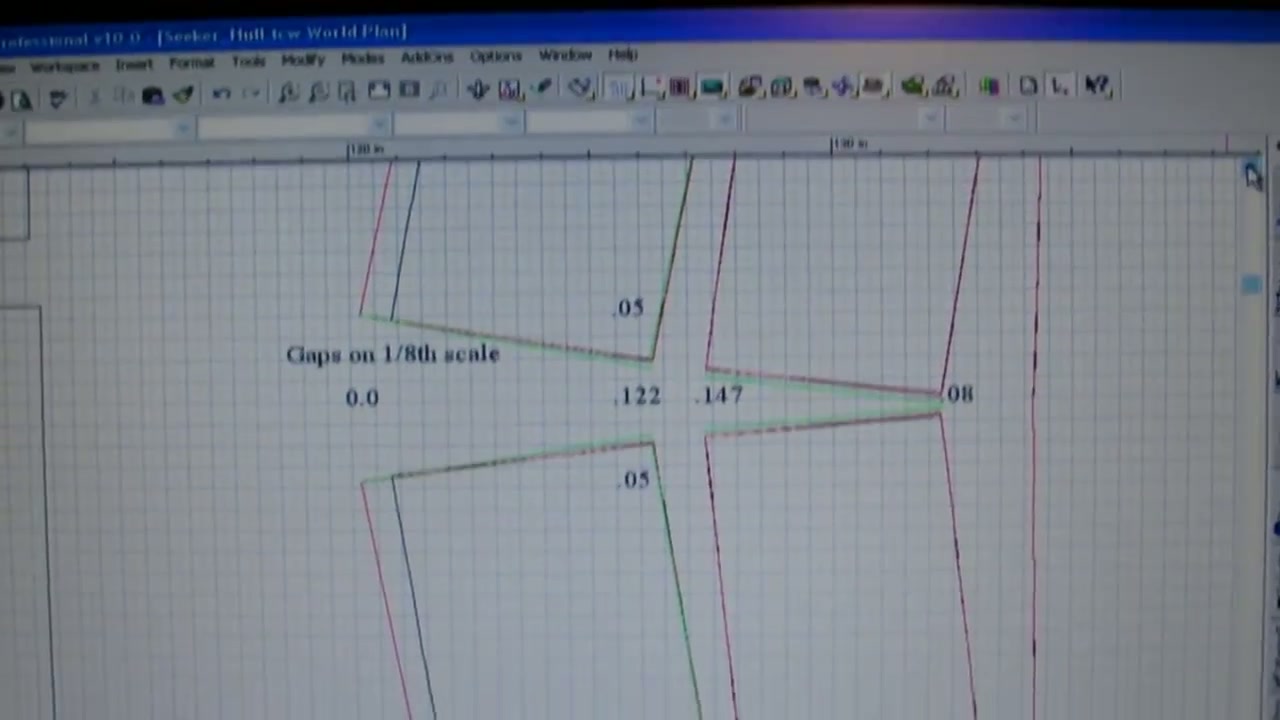Open the Tools menu
The width and height of the screenshot is (1280, 720).
tap(248, 61)
